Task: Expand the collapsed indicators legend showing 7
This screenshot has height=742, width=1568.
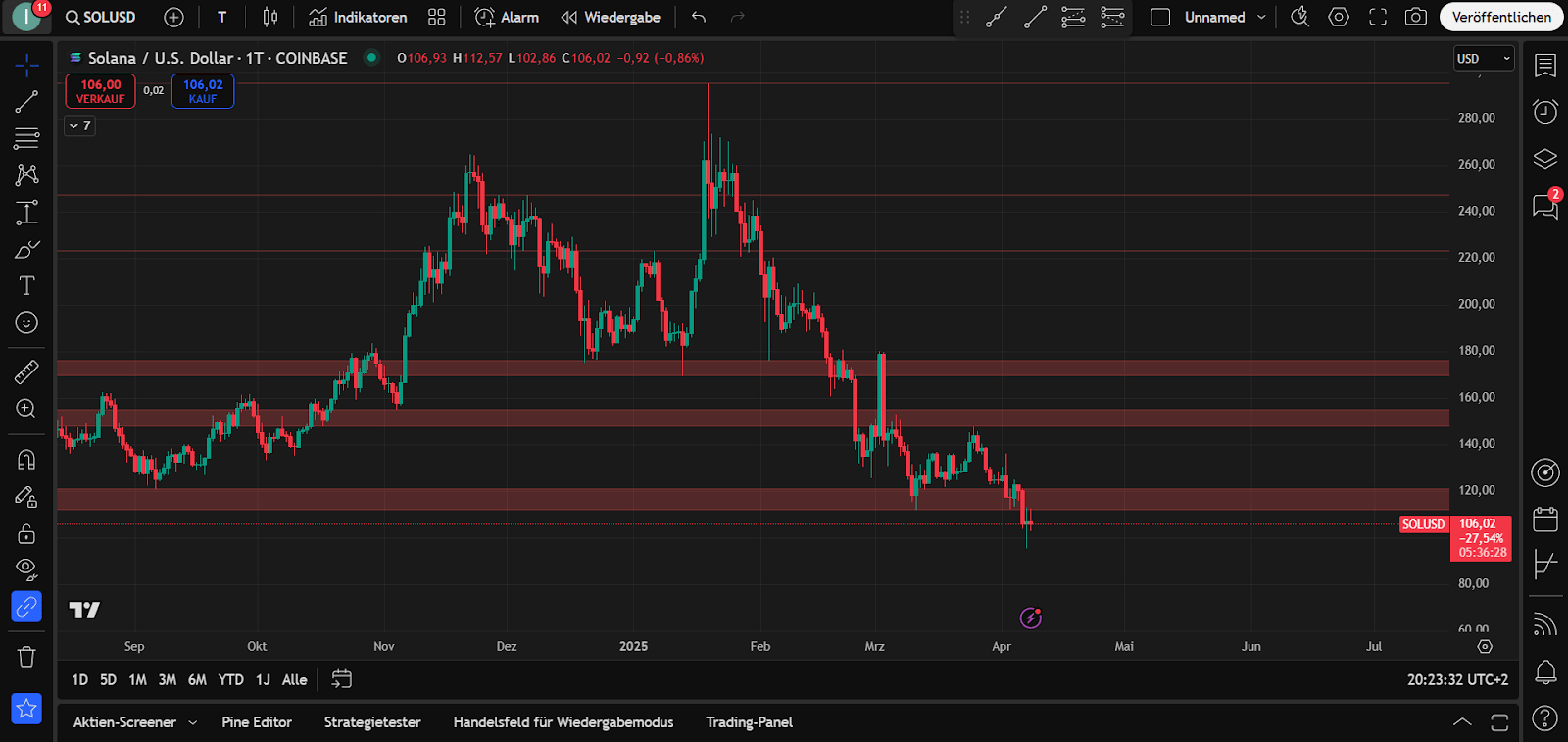Action: coord(79,125)
